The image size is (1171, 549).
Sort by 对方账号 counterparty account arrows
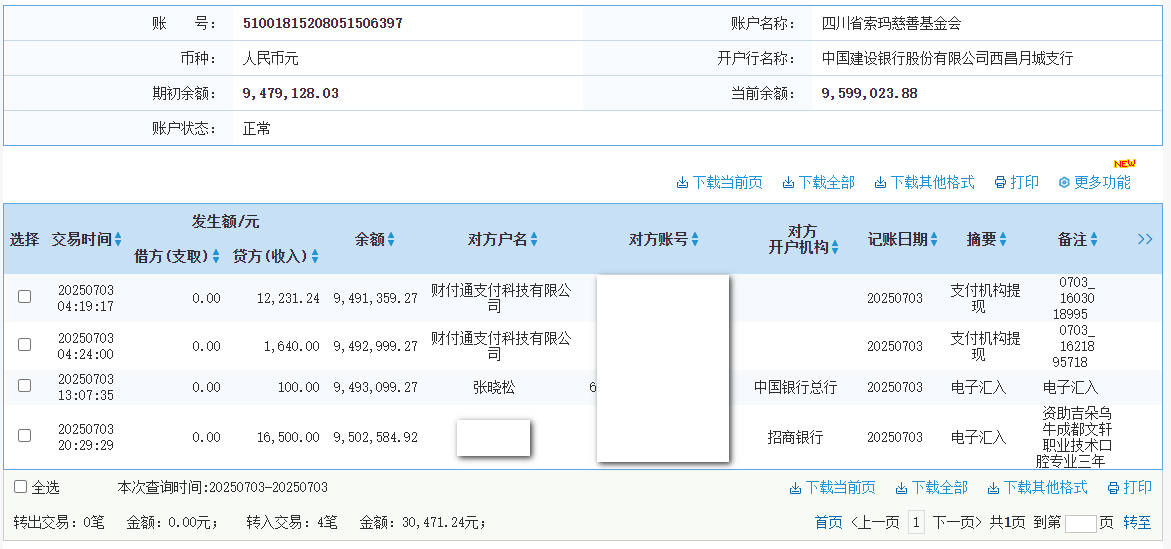pos(695,240)
